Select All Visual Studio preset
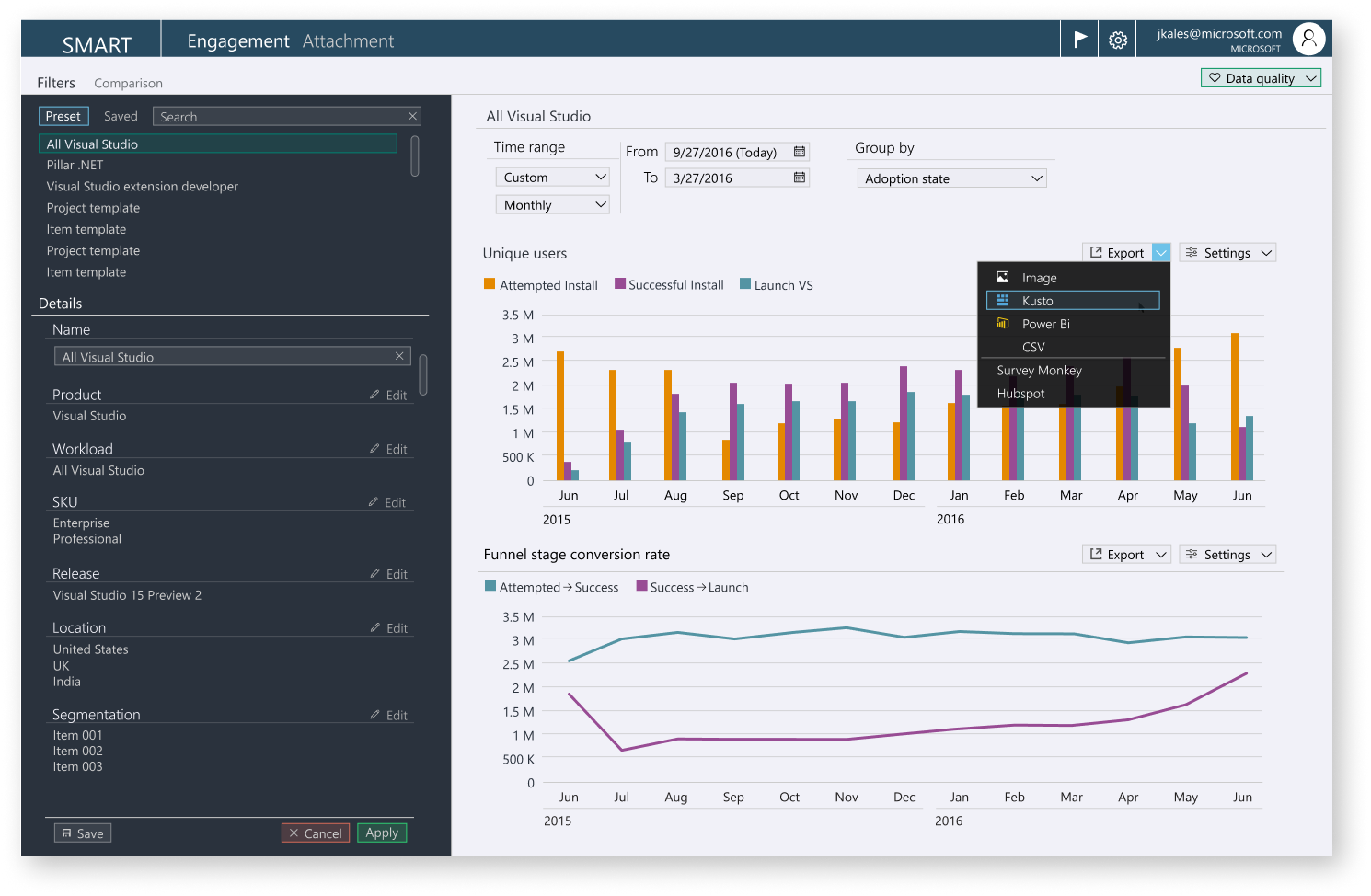The image size is (1371, 896). point(218,144)
